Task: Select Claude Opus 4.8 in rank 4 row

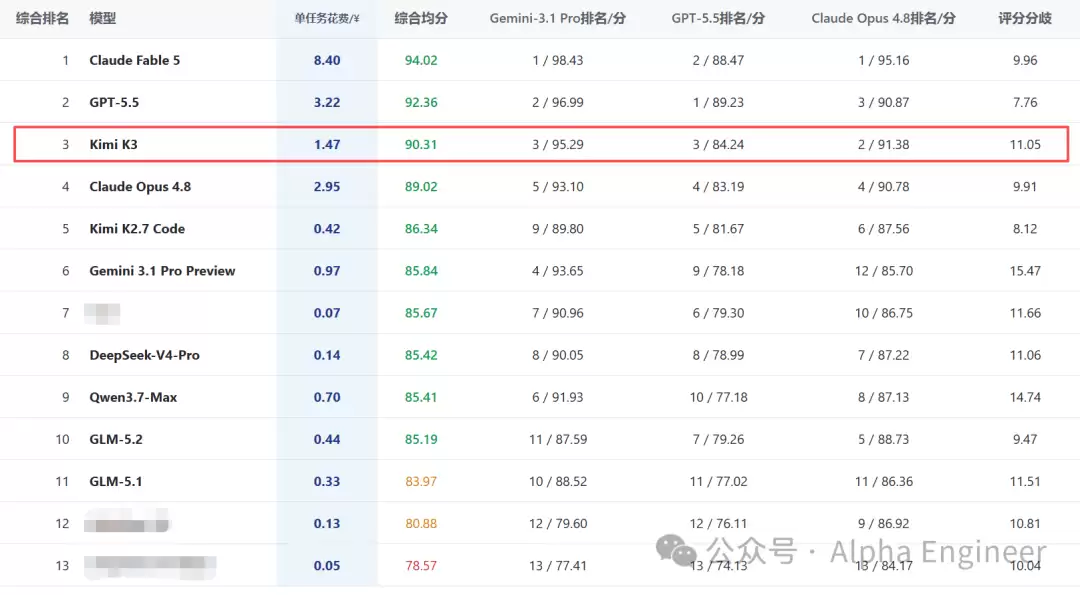Action: (x=140, y=187)
